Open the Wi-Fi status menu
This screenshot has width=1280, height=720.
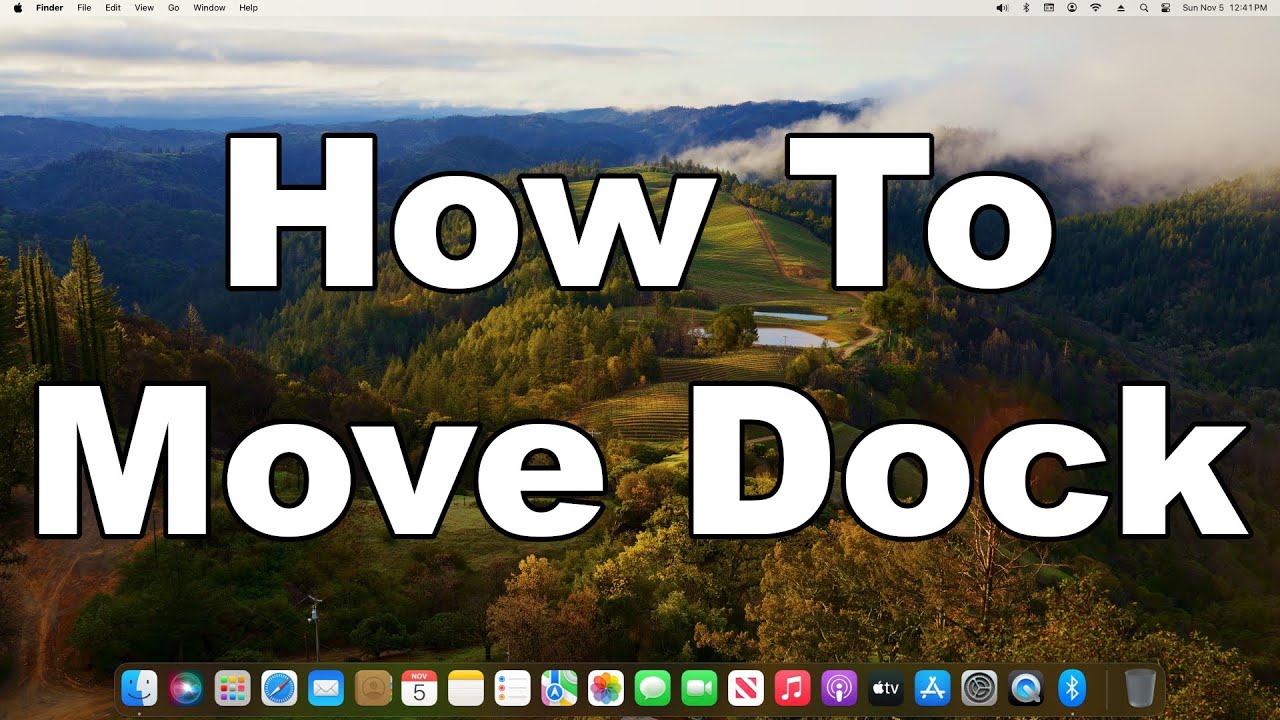point(1096,7)
